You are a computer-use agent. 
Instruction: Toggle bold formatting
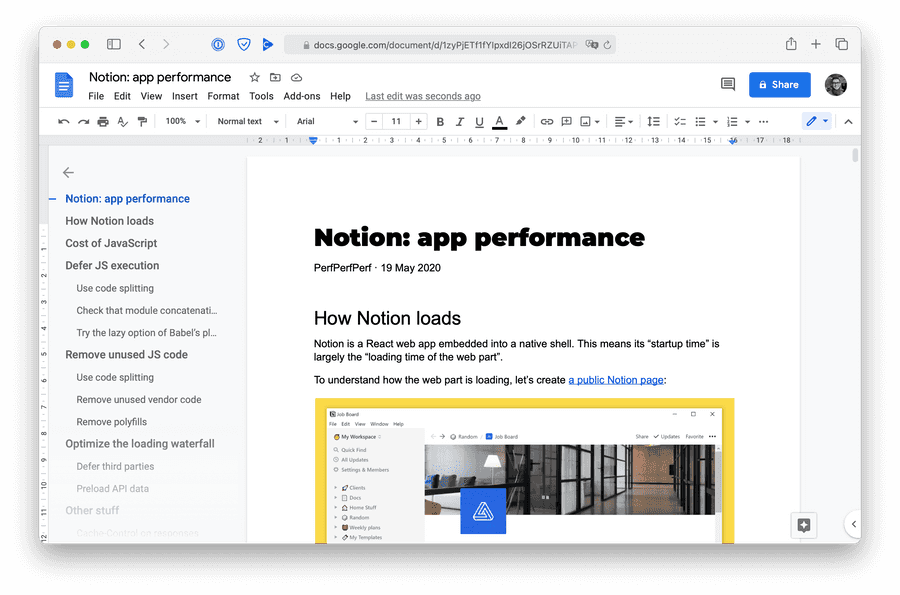440,122
